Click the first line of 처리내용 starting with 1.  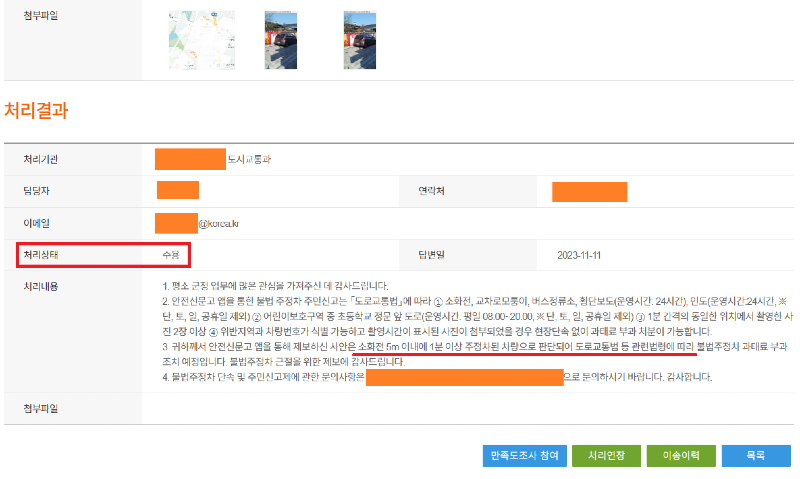[x=276, y=286]
